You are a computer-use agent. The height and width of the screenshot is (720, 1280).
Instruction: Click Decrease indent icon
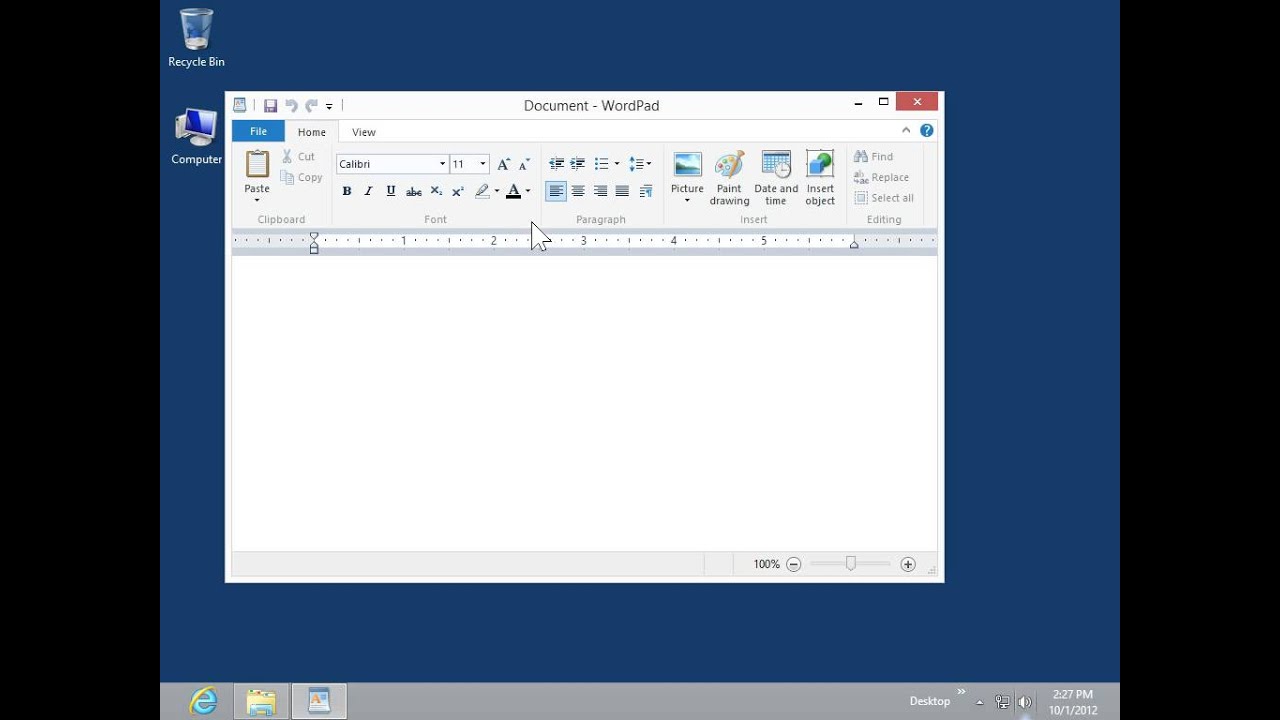[x=556, y=164]
